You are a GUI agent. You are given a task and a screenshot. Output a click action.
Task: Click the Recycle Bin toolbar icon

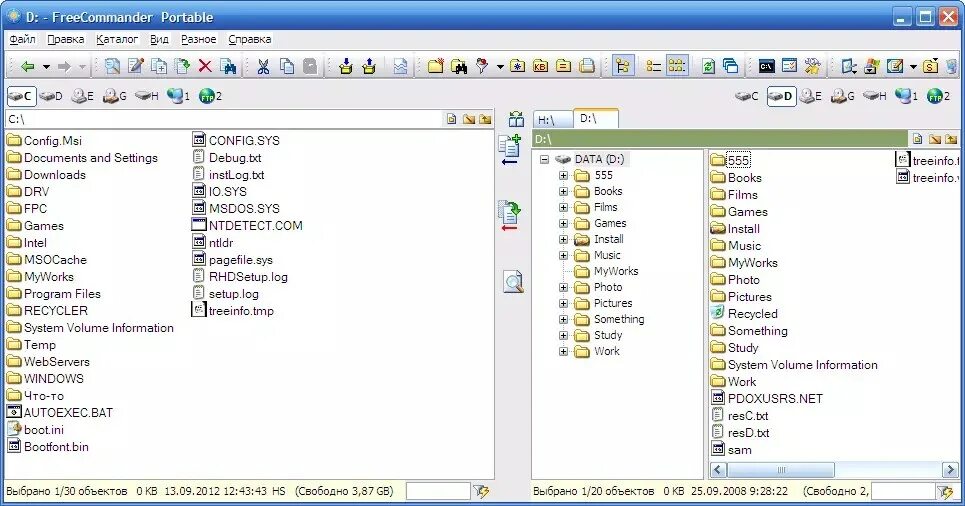pyautogui.click(x=953, y=66)
